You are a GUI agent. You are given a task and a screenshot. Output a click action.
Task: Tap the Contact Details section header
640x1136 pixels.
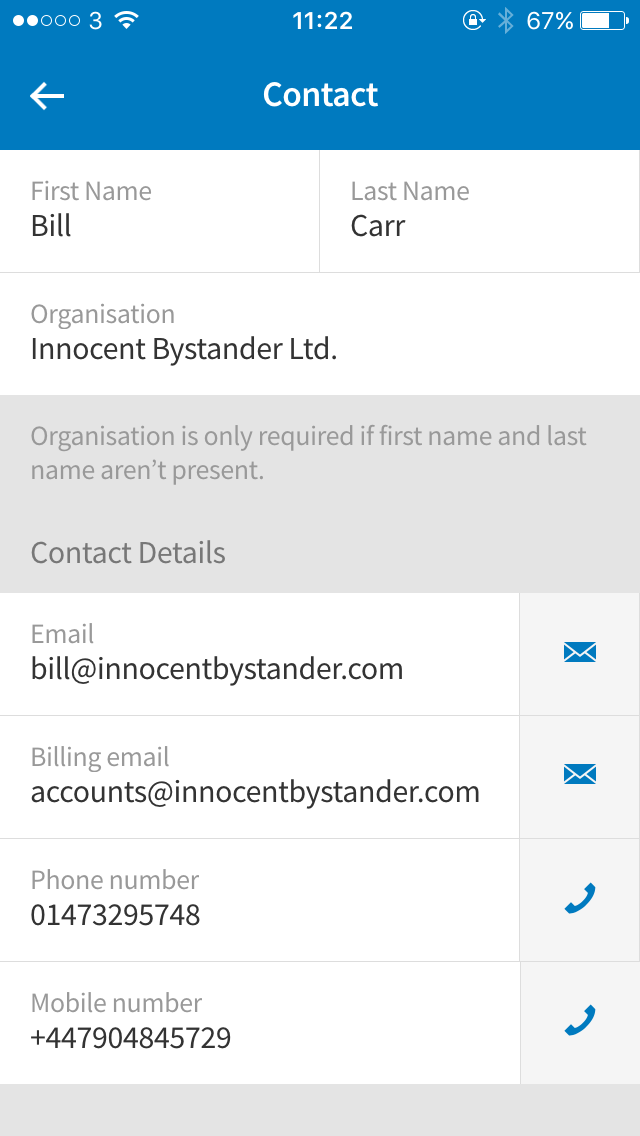click(x=128, y=553)
